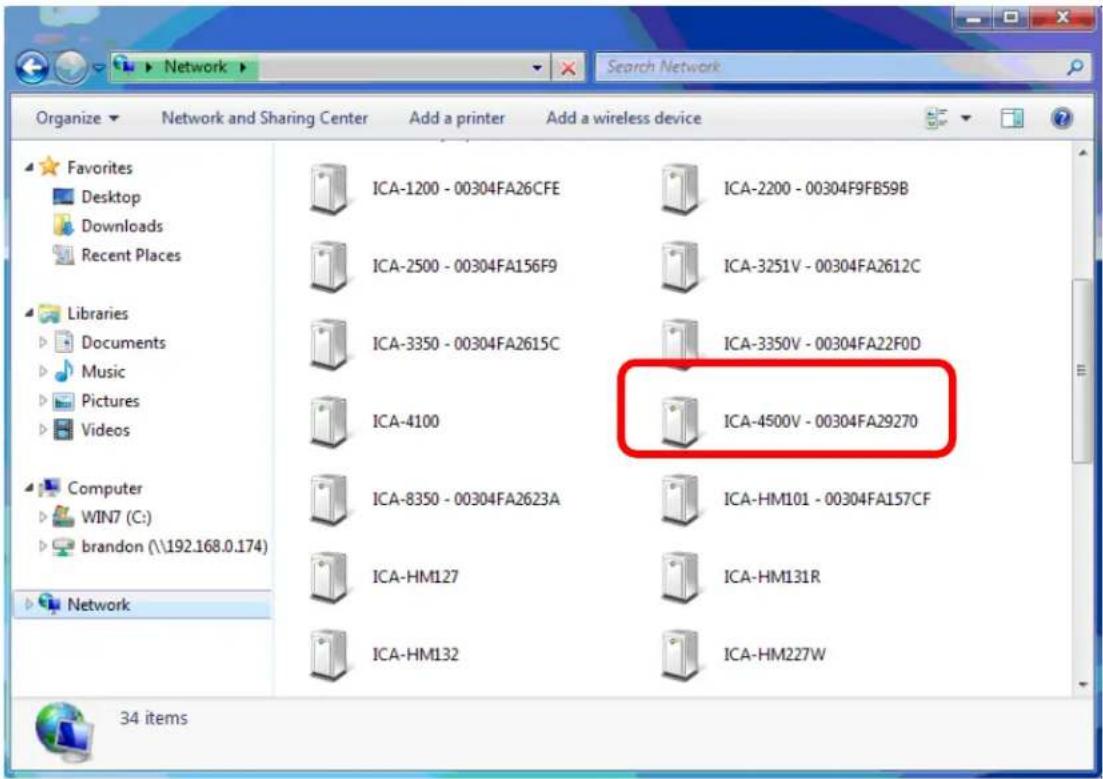Viewport: 1103px width, 779px height.
Task: Click the Forward navigation arrow
Action: point(70,68)
